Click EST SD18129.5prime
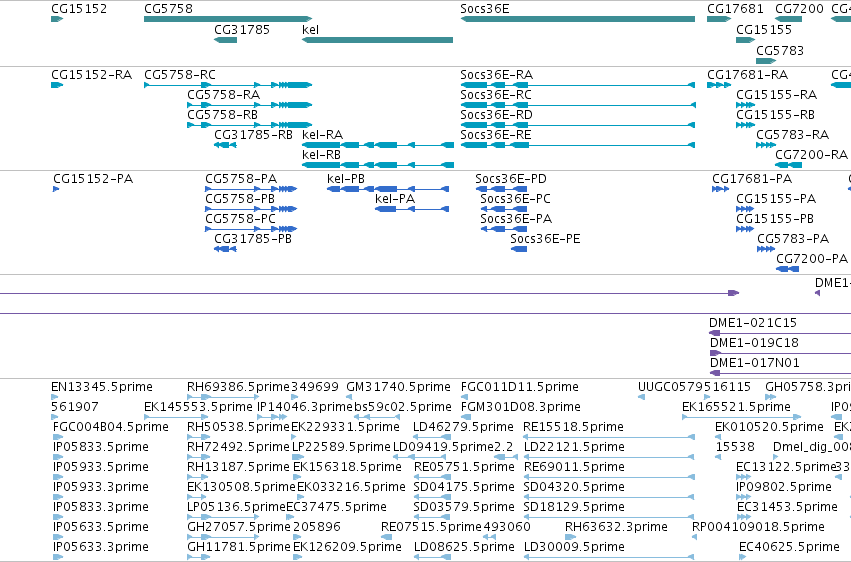Viewport: 851px width, 562px height. 609,518
